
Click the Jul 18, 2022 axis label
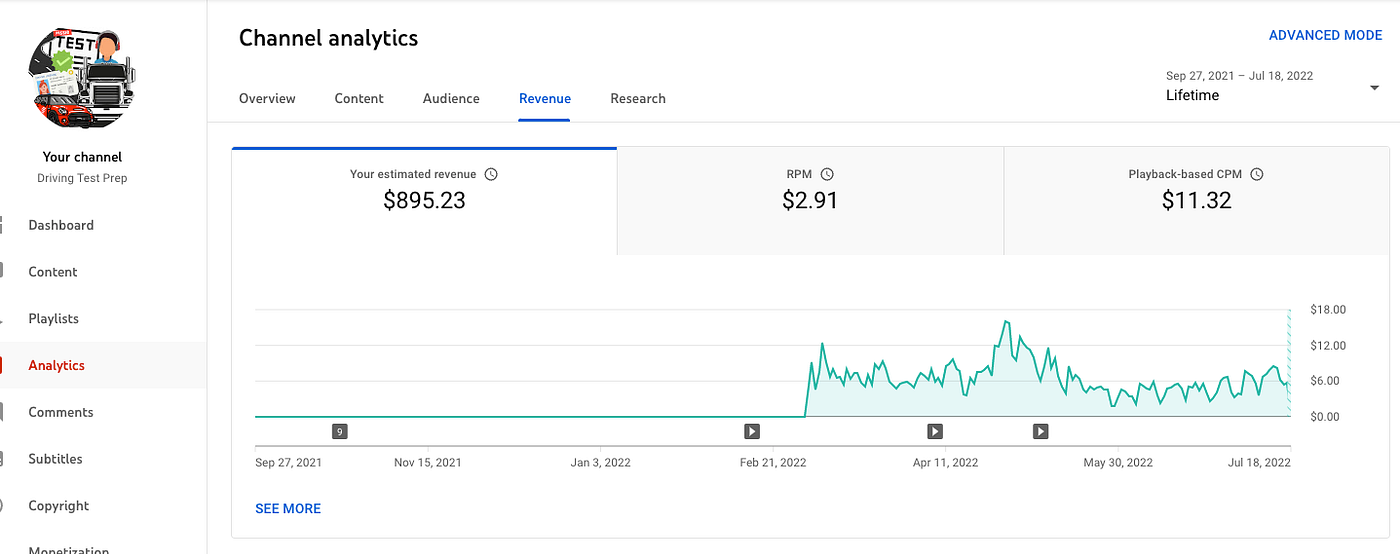click(x=1259, y=463)
